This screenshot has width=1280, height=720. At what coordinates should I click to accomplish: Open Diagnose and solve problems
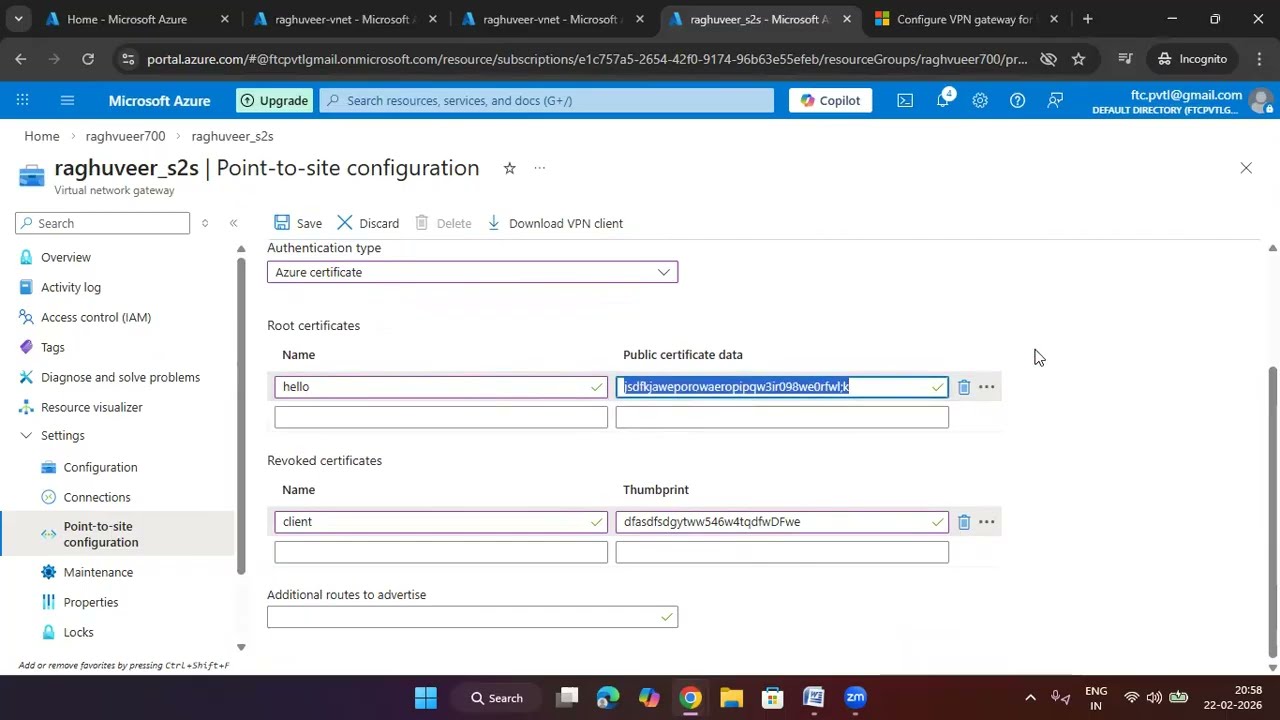coord(120,377)
